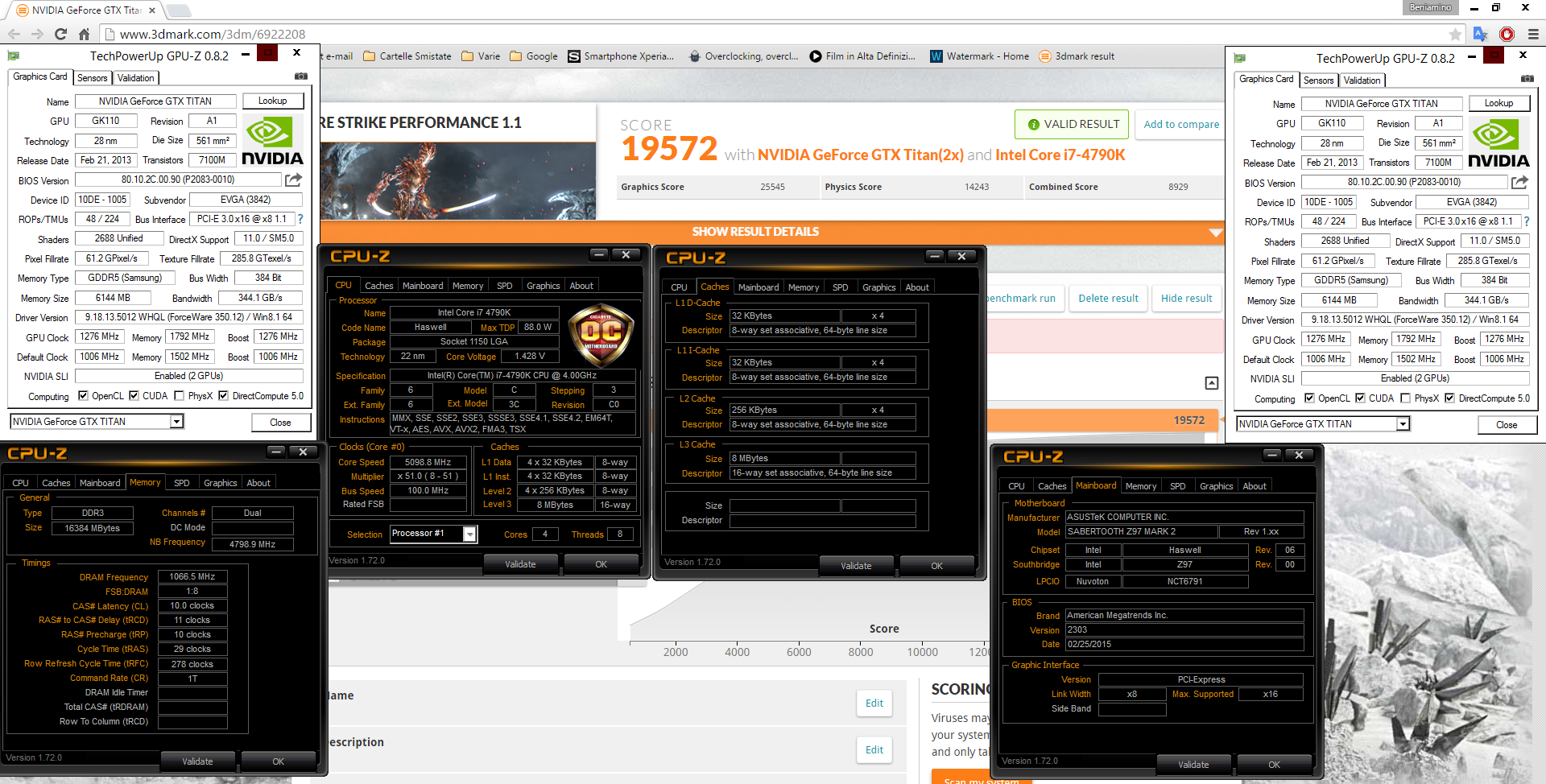Viewport: 1546px width, 784px height.
Task: Click the browser forward arrow
Action: click(37, 34)
